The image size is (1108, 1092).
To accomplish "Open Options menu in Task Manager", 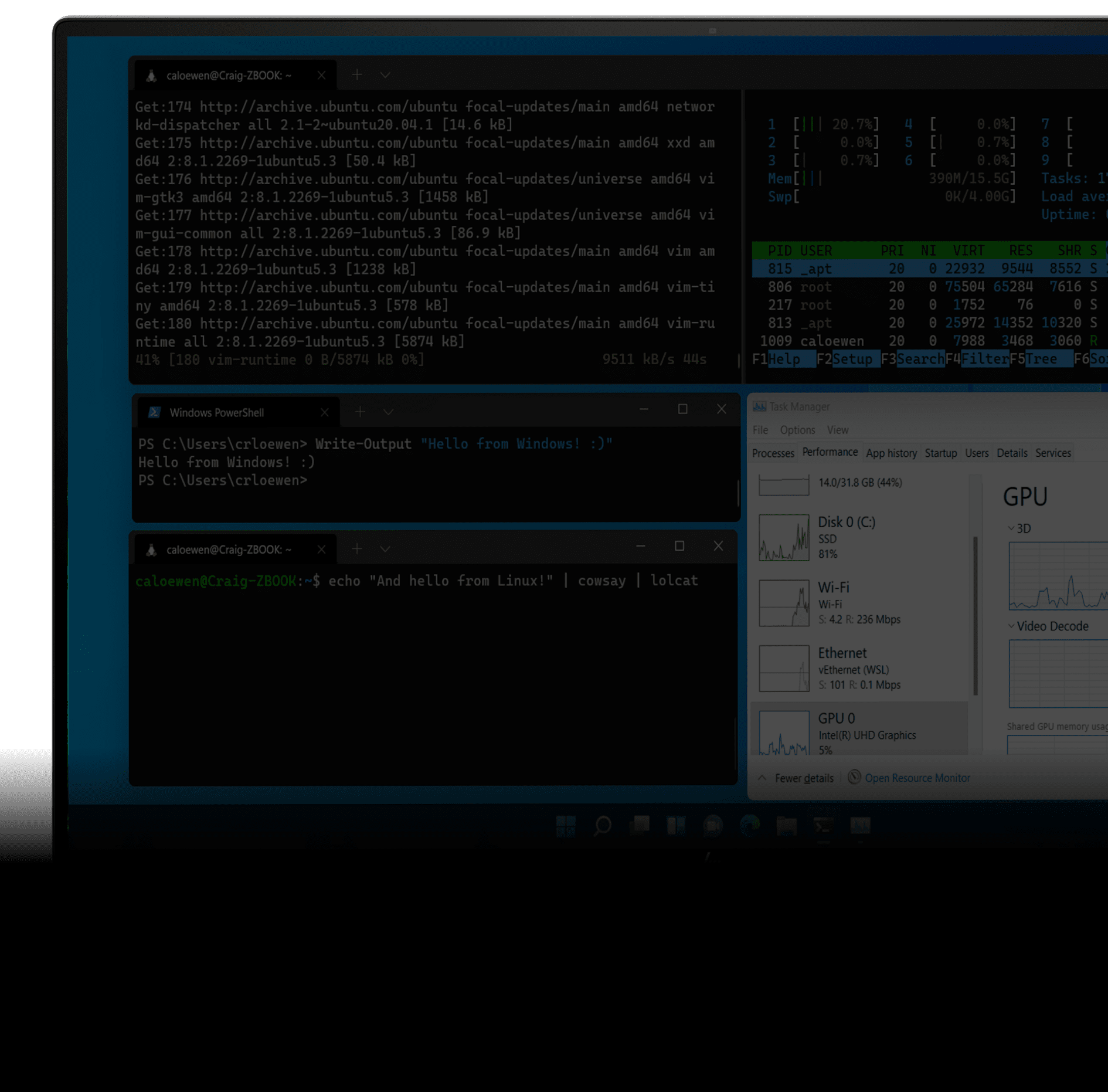I will (797, 430).
